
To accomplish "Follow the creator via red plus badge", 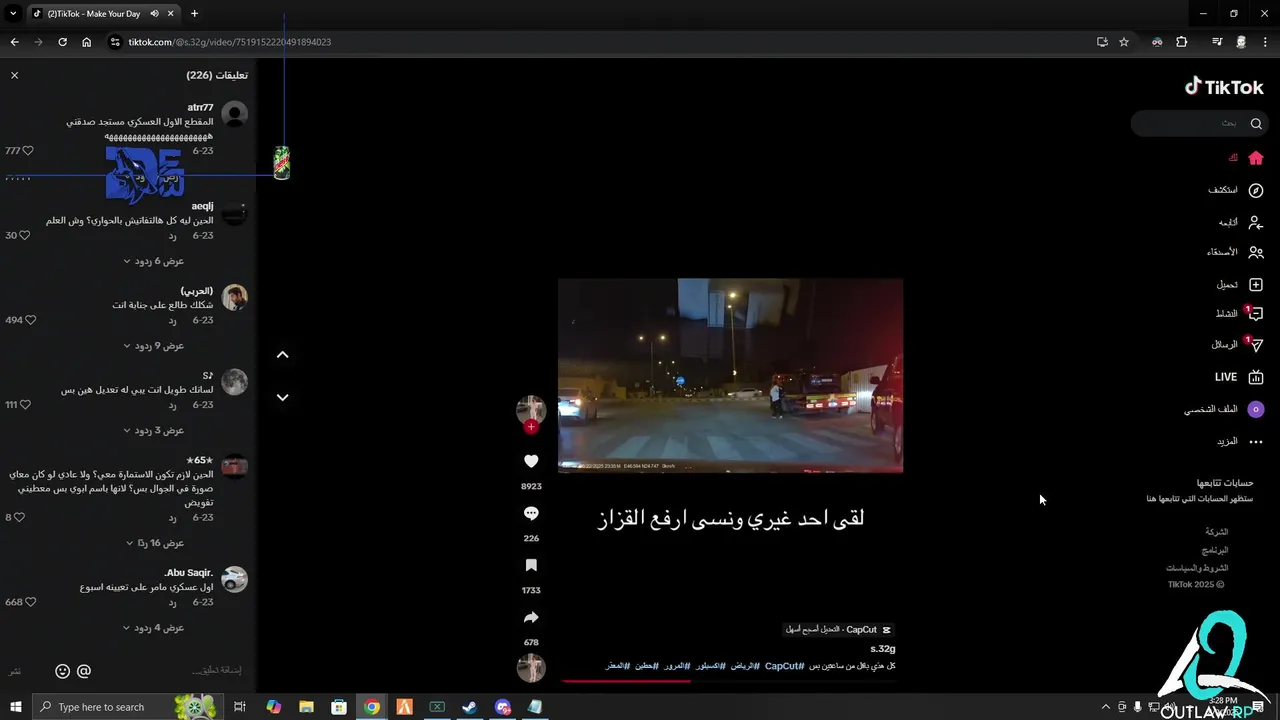I will click(x=531, y=427).
